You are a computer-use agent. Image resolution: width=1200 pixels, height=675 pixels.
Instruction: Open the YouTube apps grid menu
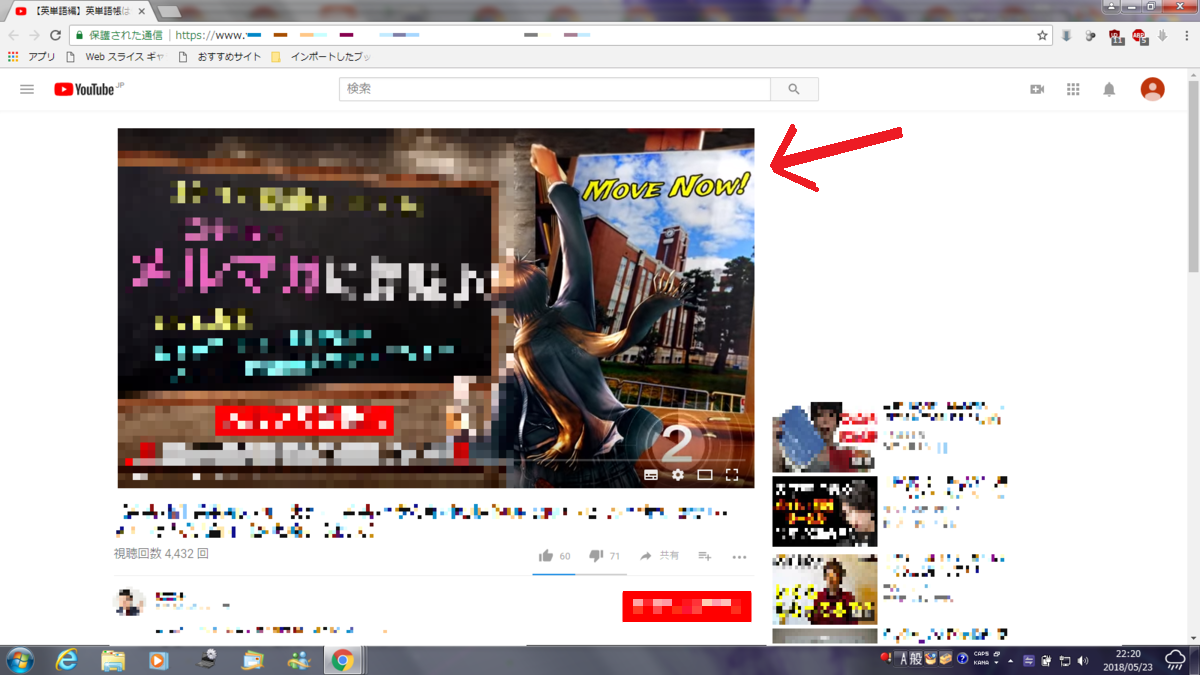[1073, 89]
